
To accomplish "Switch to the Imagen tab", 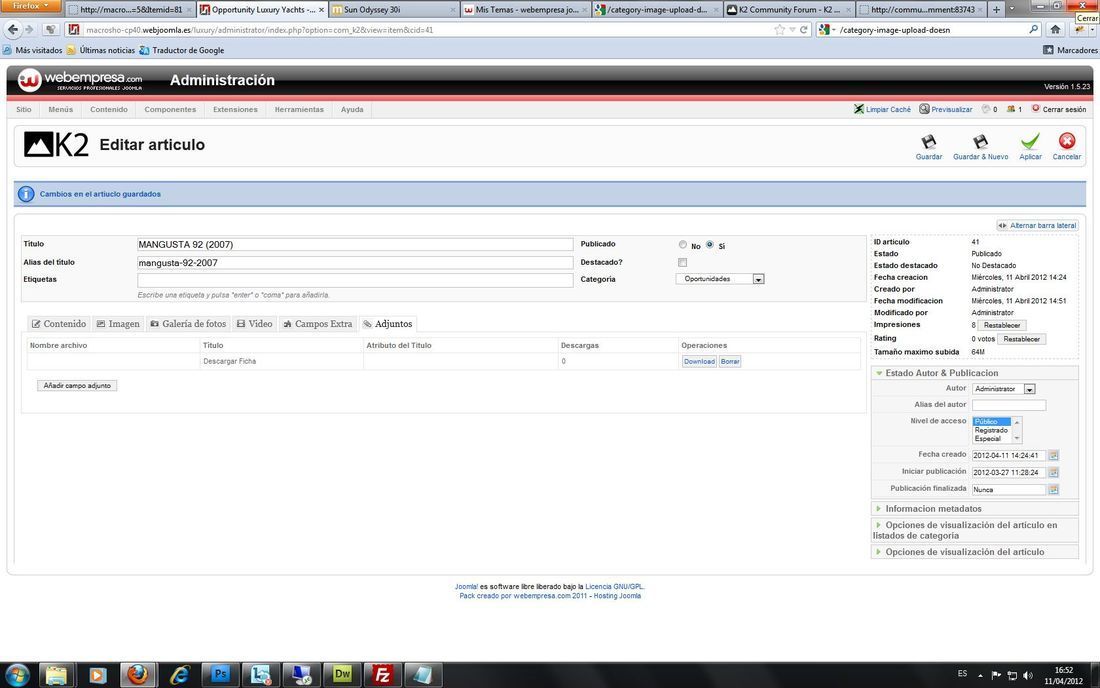I will 118,324.
